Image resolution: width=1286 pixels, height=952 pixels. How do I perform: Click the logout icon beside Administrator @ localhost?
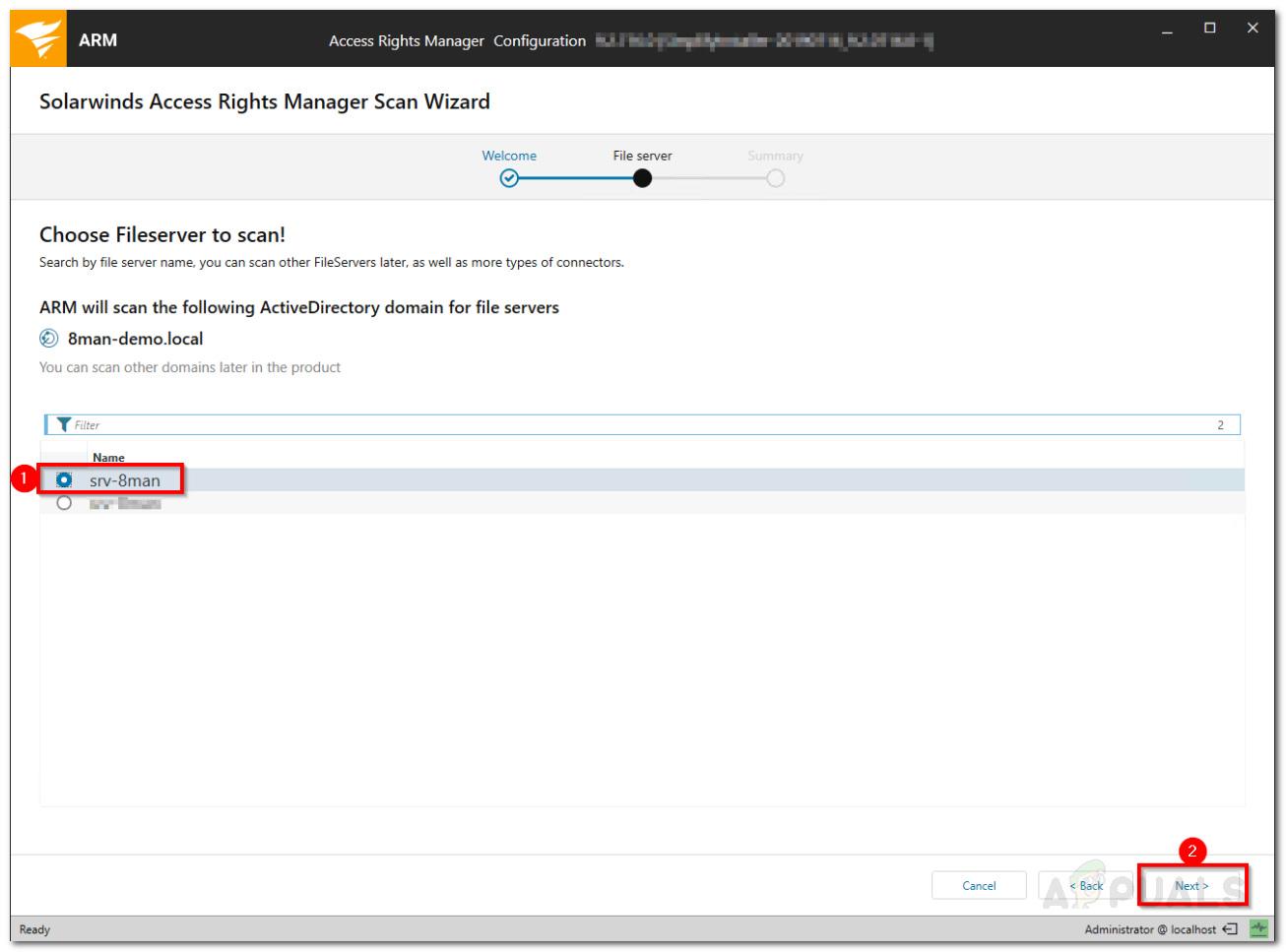pyautogui.click(x=1231, y=928)
